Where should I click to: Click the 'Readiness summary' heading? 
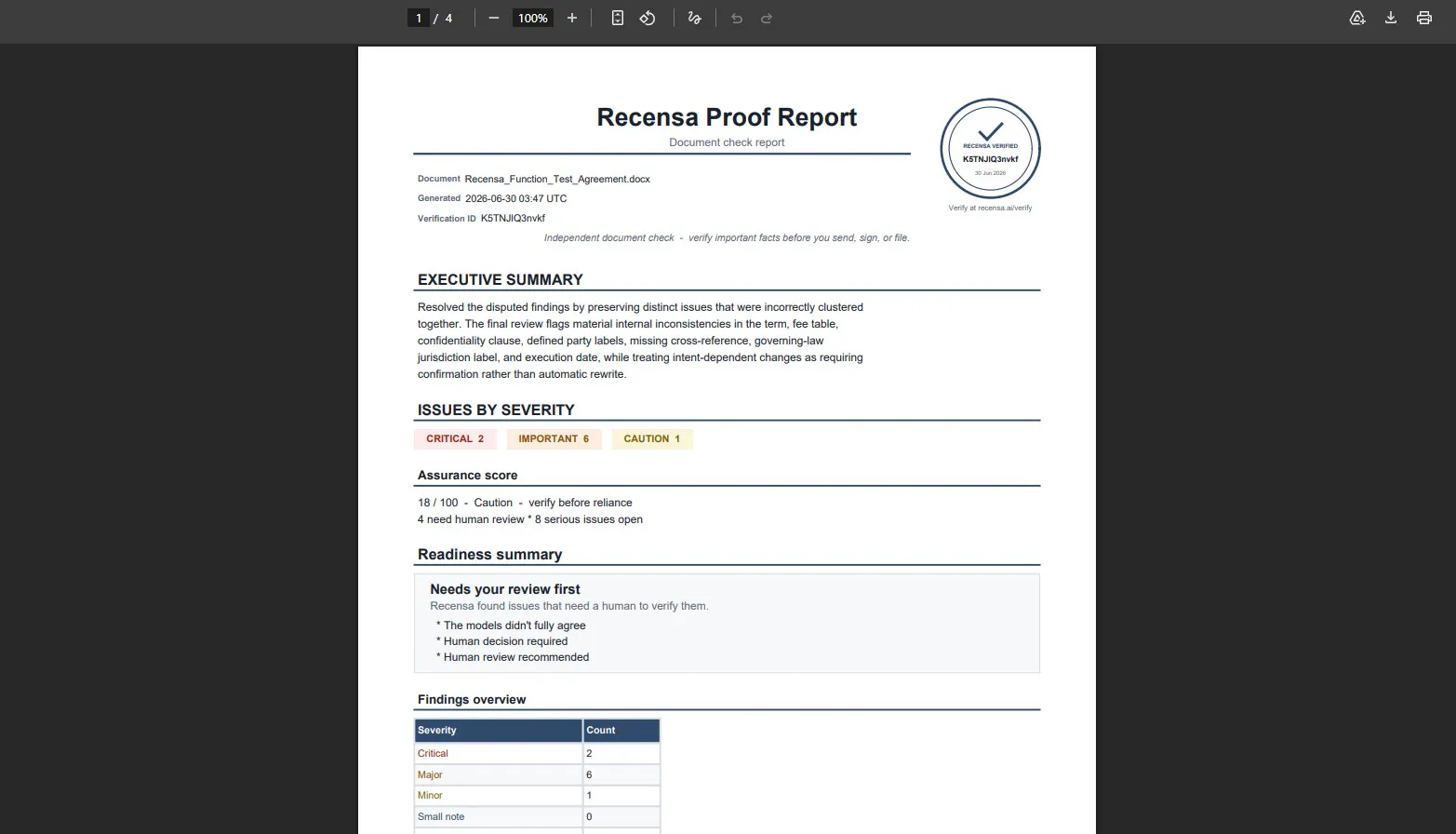pyautogui.click(x=489, y=555)
